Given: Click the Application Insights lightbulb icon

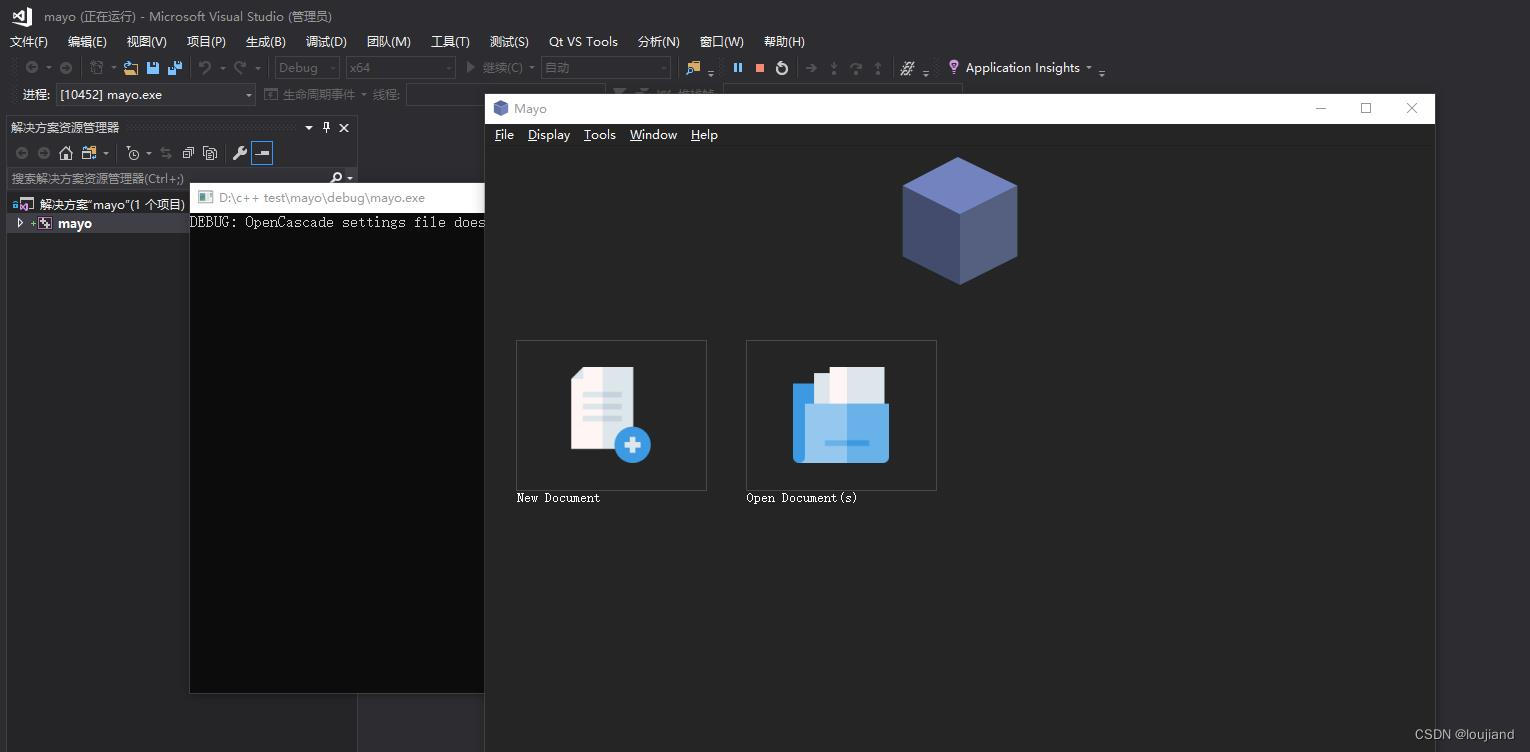Looking at the screenshot, I should (x=953, y=67).
